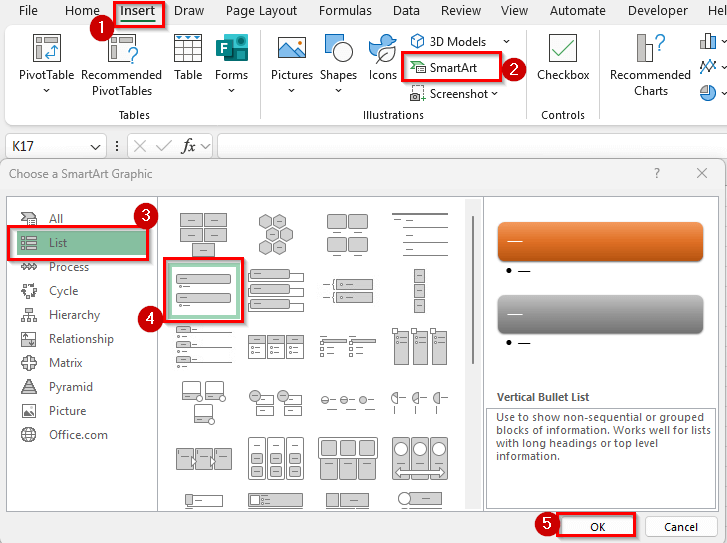Open the Shapes gallery
Image resolution: width=727 pixels, height=543 pixels.
(x=338, y=64)
